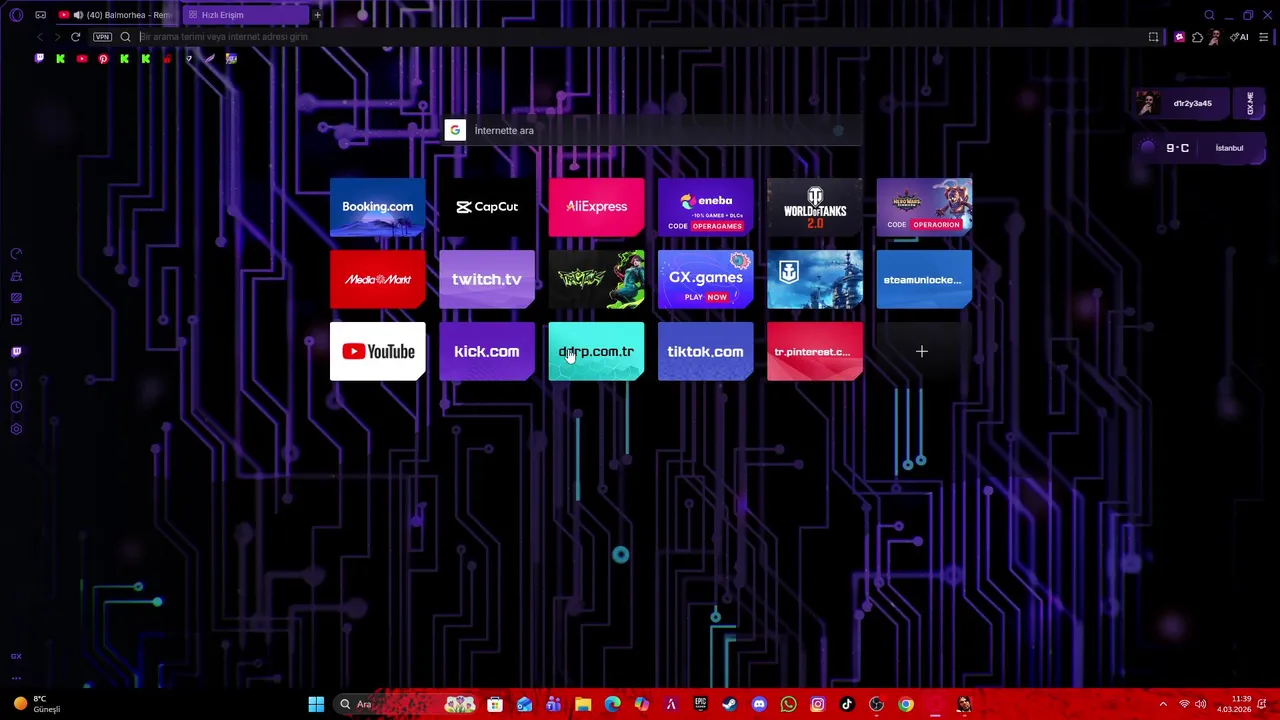Open the AliExpress speed dial tile
Image resolution: width=1280 pixels, height=720 pixels.
tap(596, 207)
